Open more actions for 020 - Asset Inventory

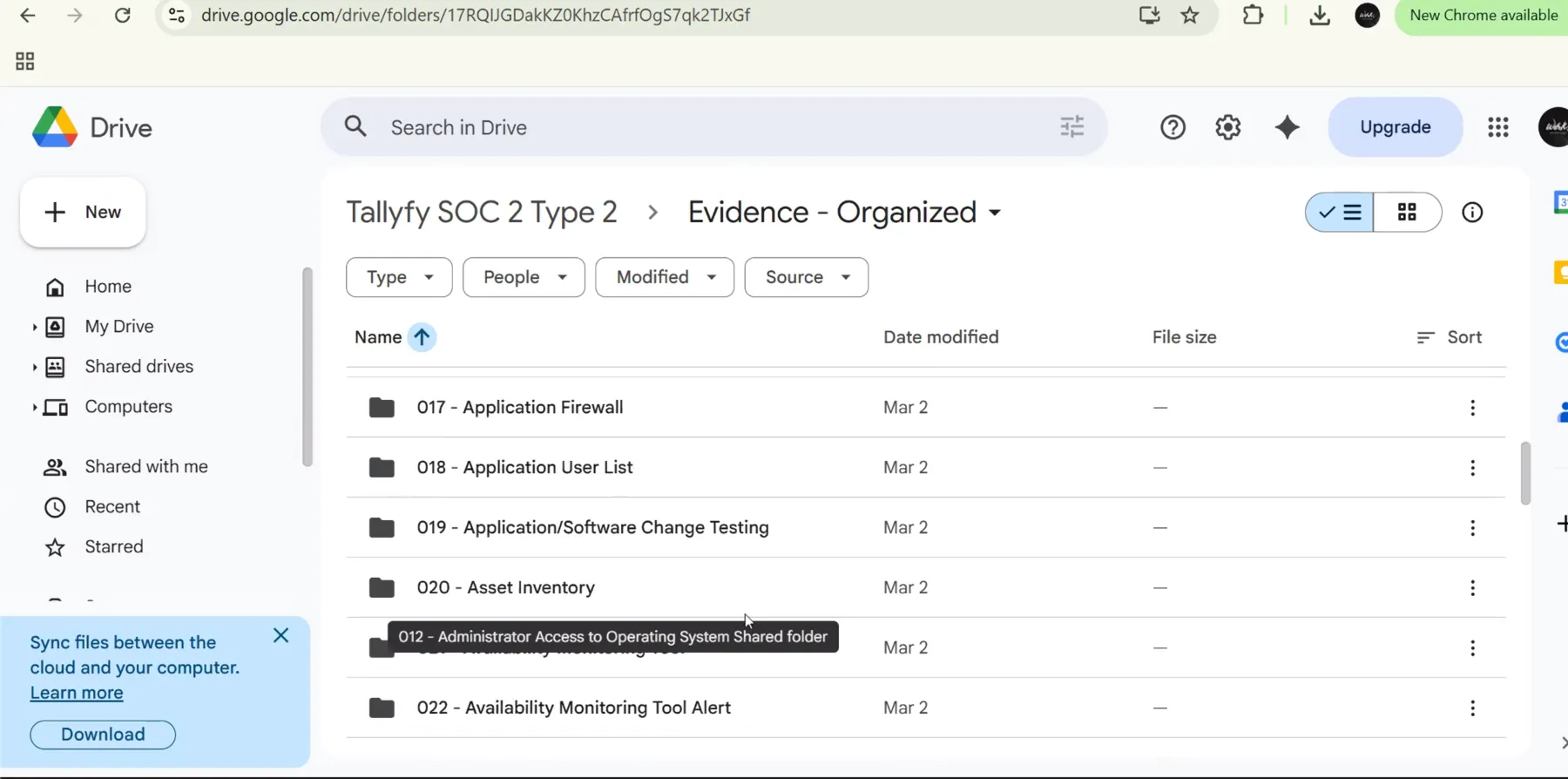1473,588
